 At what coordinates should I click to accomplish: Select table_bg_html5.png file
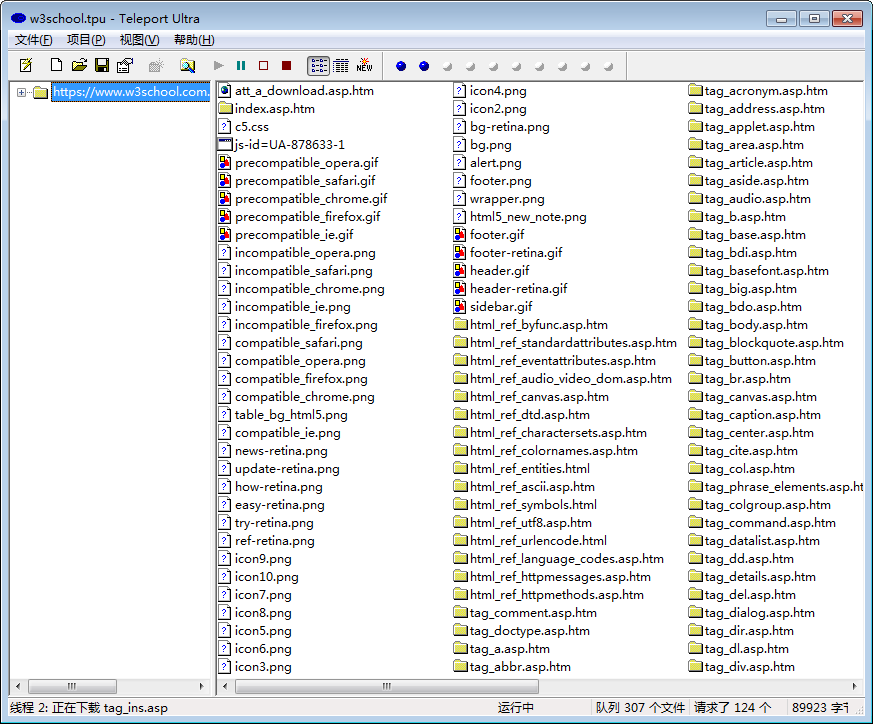point(291,415)
